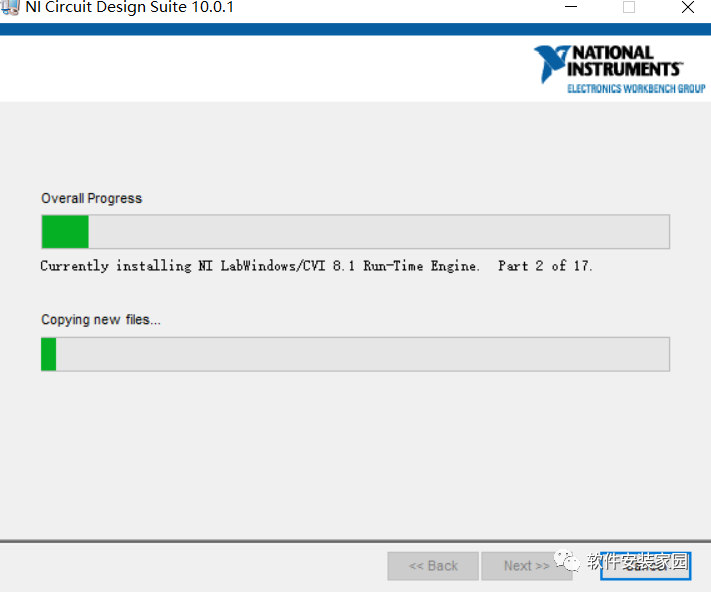The width and height of the screenshot is (711, 592).
Task: Click the 'Copying new files...' label
Action: coord(101,320)
